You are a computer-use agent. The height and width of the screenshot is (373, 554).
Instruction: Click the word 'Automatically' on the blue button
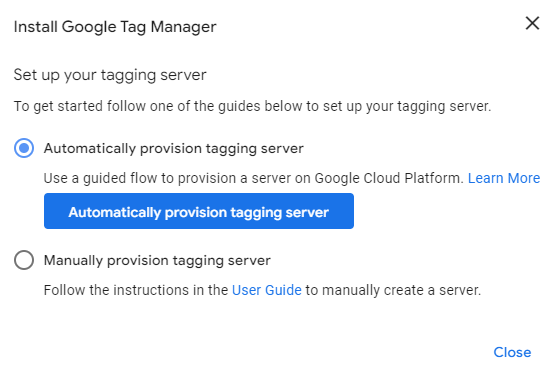115,212
